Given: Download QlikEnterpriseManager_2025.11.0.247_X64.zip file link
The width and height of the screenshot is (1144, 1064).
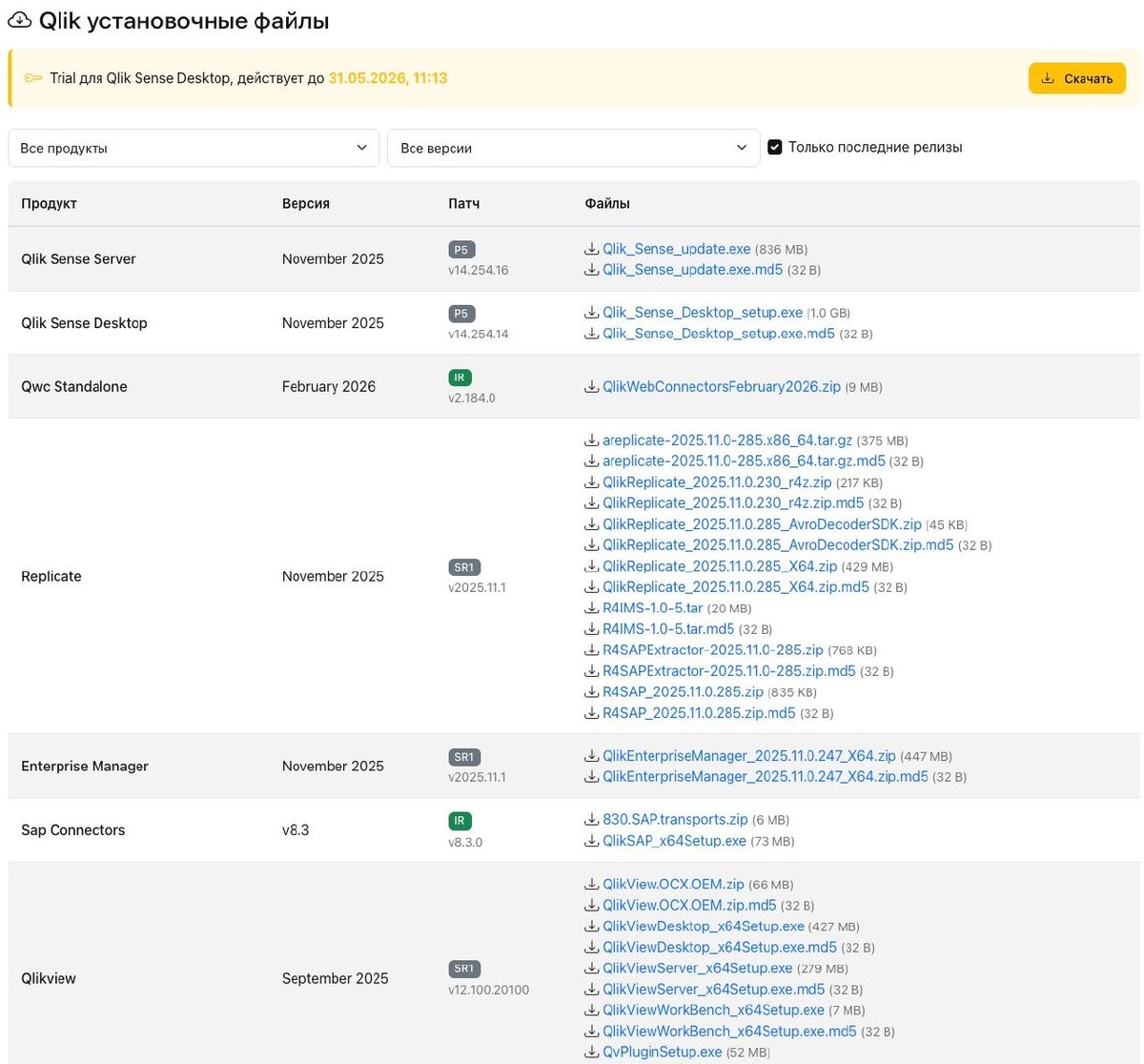Looking at the screenshot, I should [x=748, y=756].
